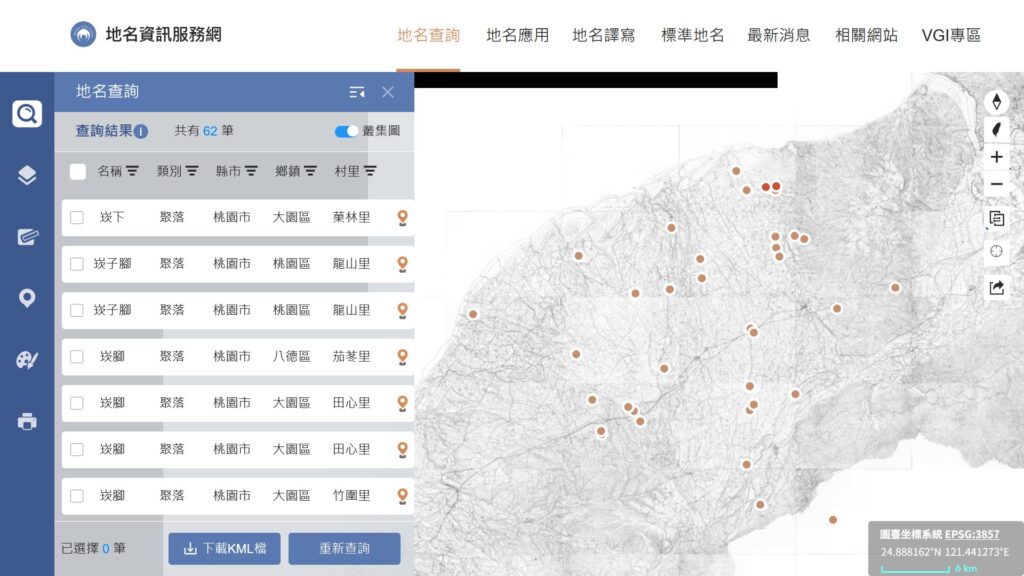Click the 下載KML檔 button
The image size is (1024, 576).
tap(224, 549)
